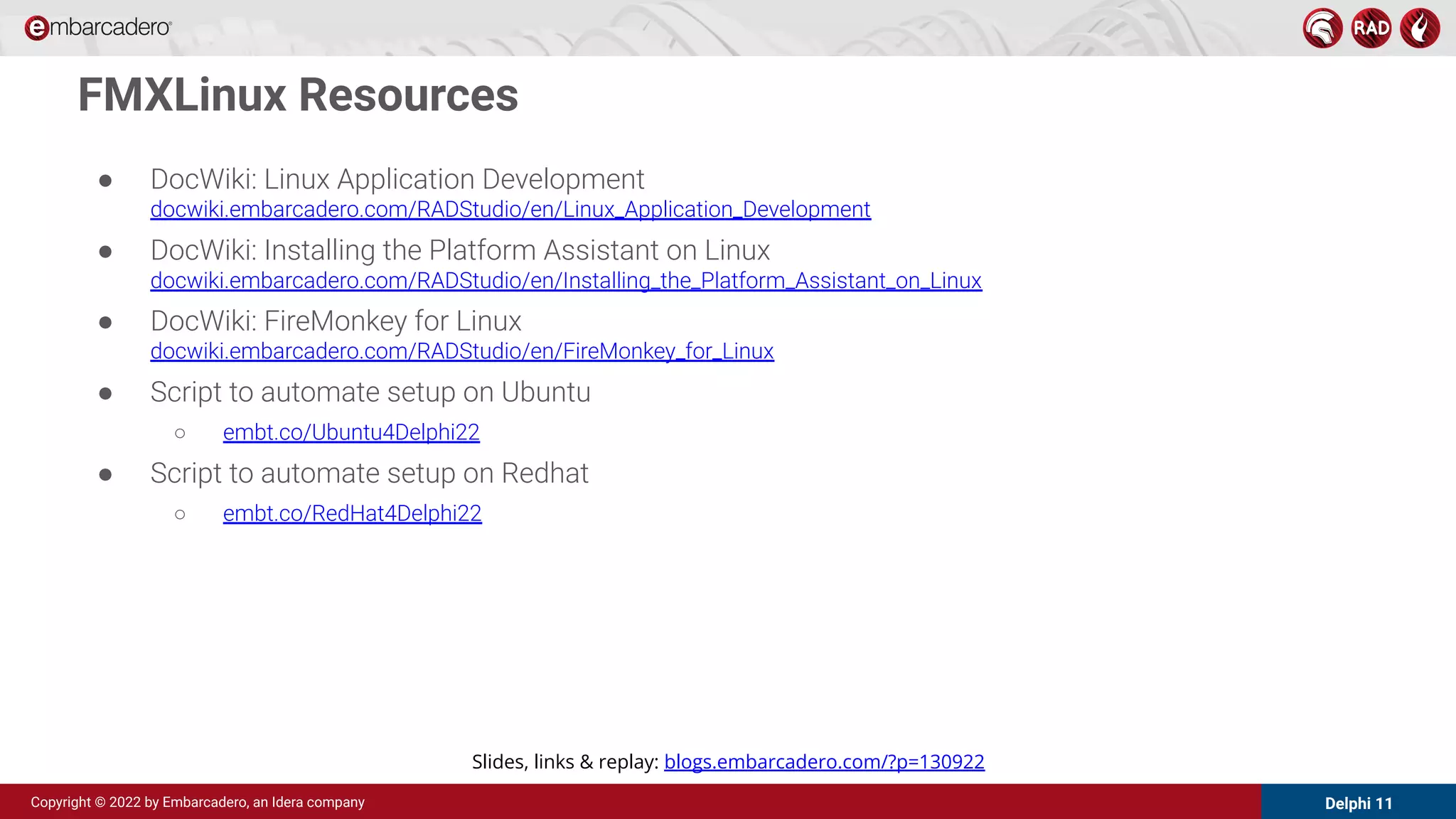
Task: Open the blogs.embarcadero.com/?p=130922 link
Action: (824, 761)
